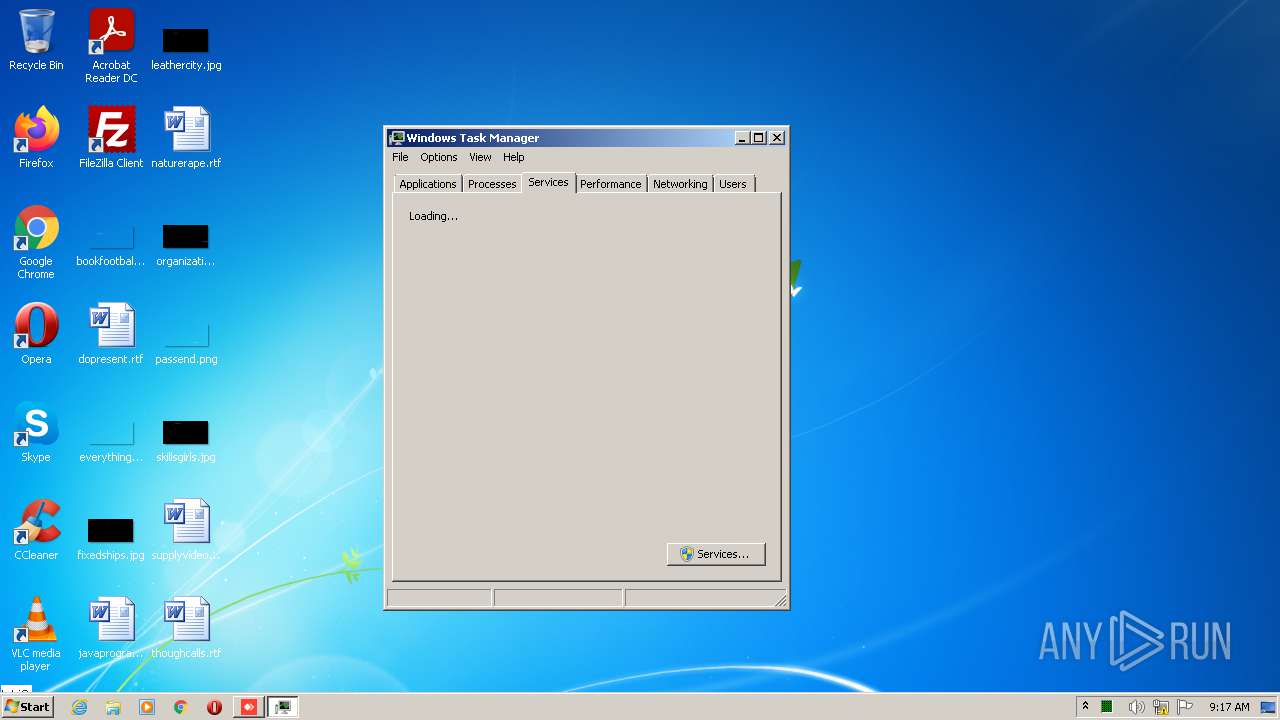This screenshot has height=720, width=1280.
Task: Switch to the Networking tab
Action: pos(680,184)
